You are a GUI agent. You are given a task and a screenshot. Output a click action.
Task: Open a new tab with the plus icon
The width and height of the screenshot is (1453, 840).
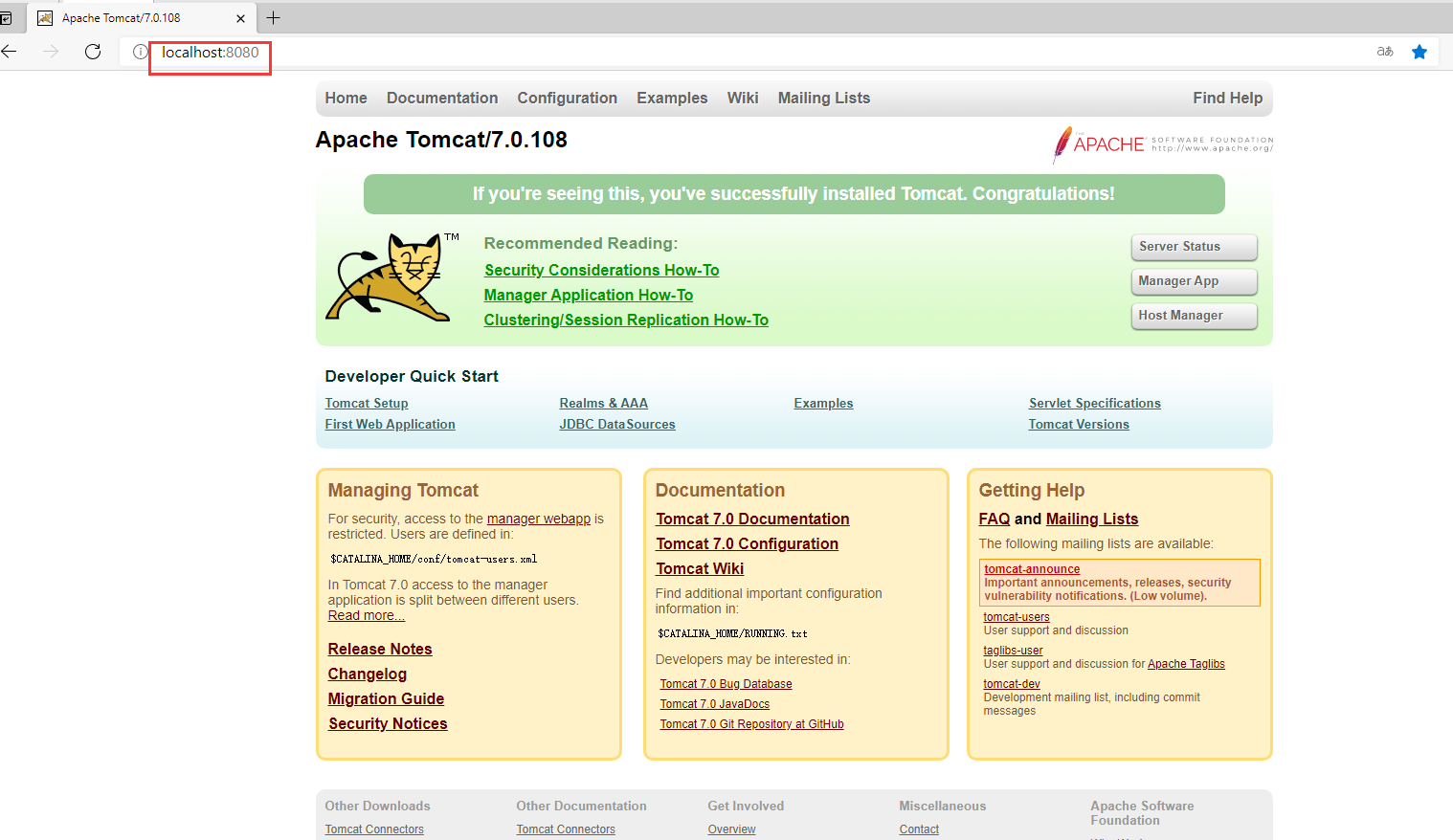(274, 17)
